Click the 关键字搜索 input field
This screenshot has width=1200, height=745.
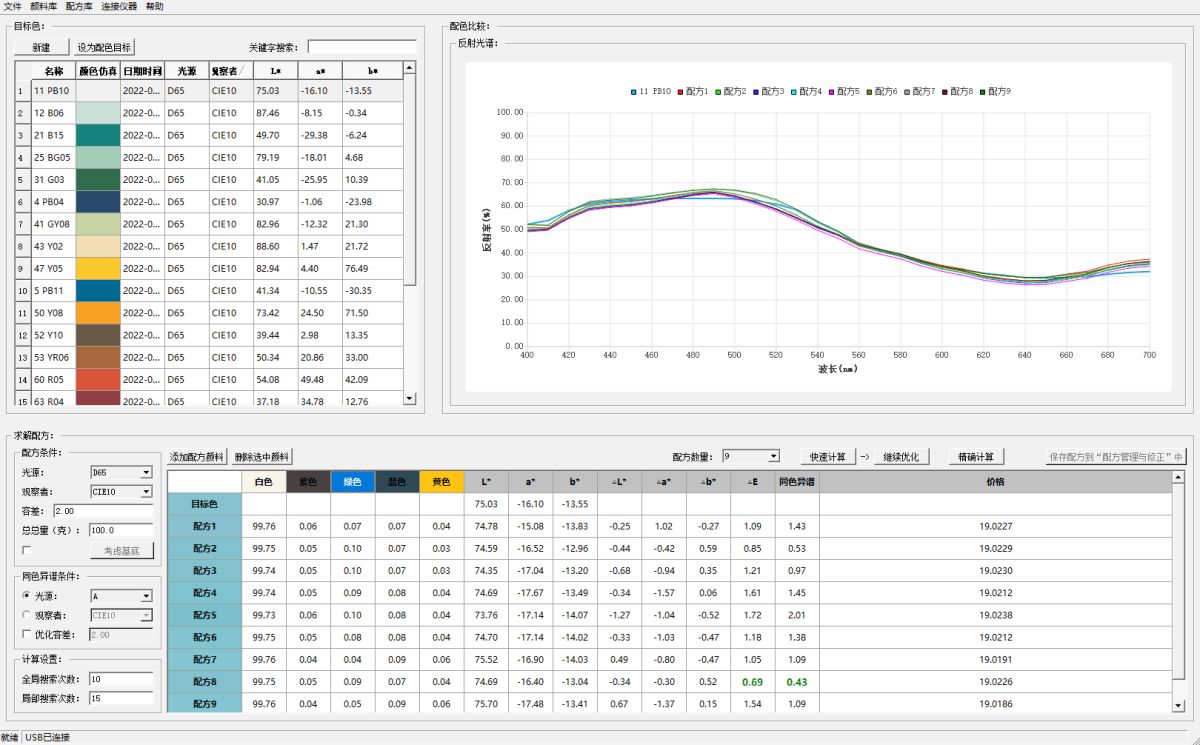(362, 47)
